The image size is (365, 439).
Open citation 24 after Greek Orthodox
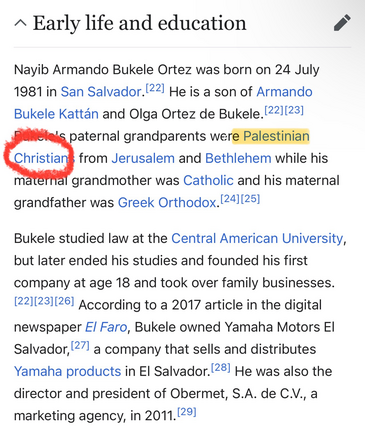230,199
